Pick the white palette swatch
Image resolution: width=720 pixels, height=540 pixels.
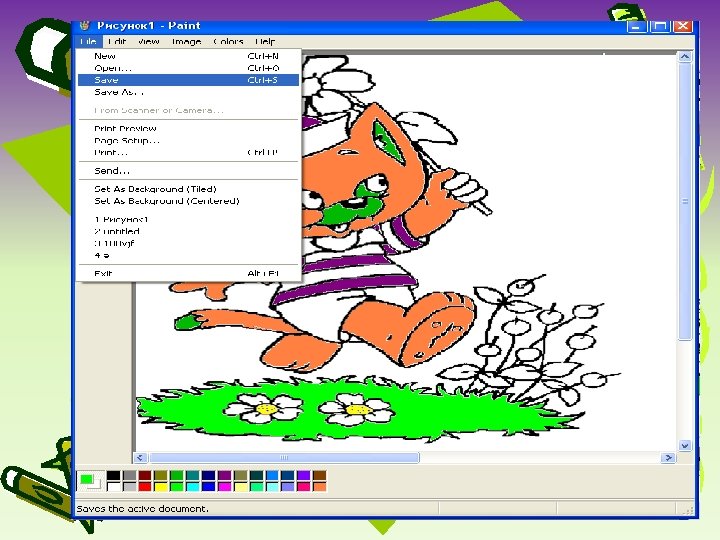(x=113, y=486)
